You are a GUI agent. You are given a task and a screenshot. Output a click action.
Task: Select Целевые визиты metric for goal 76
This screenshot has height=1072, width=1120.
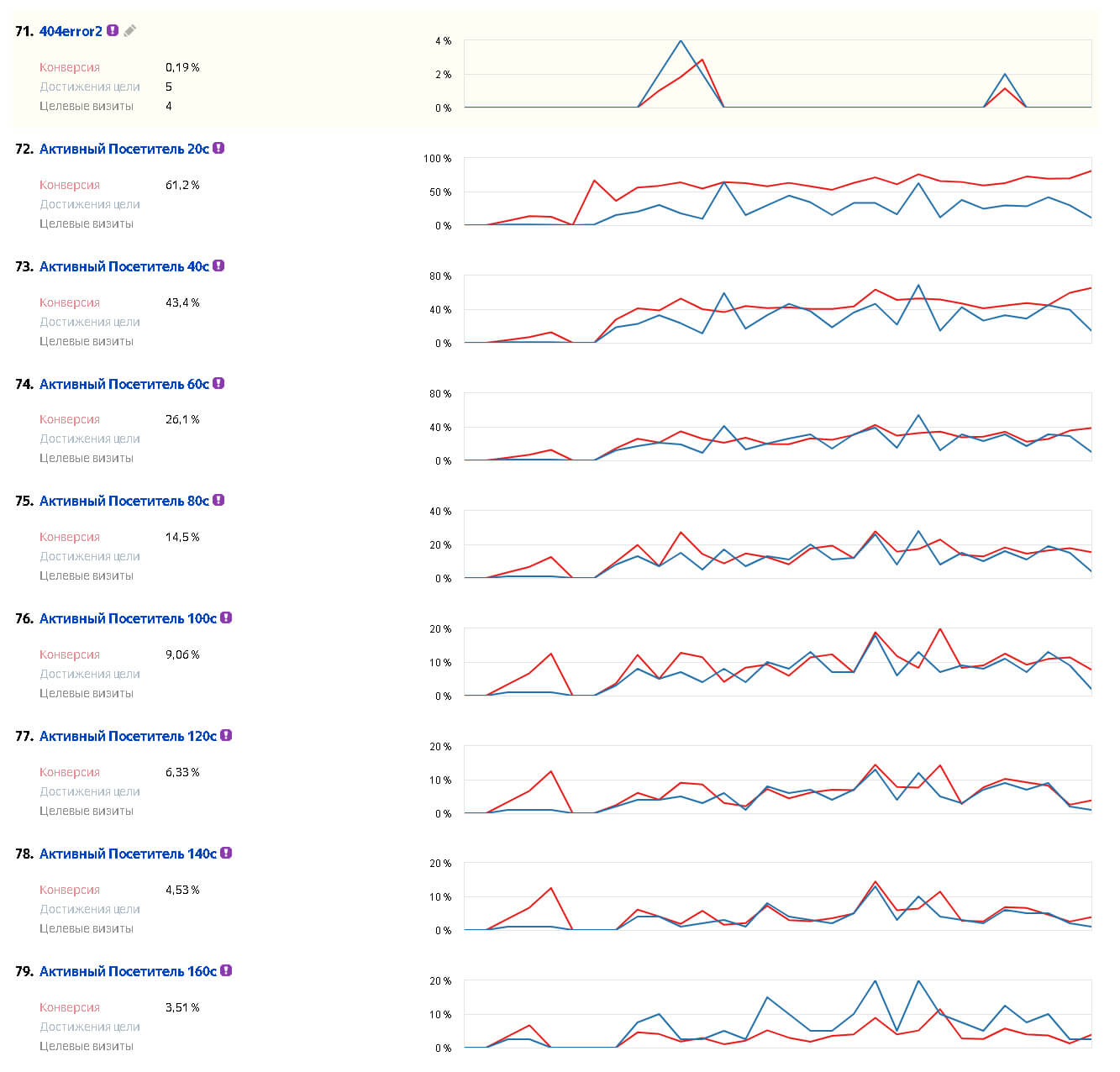click(87, 693)
